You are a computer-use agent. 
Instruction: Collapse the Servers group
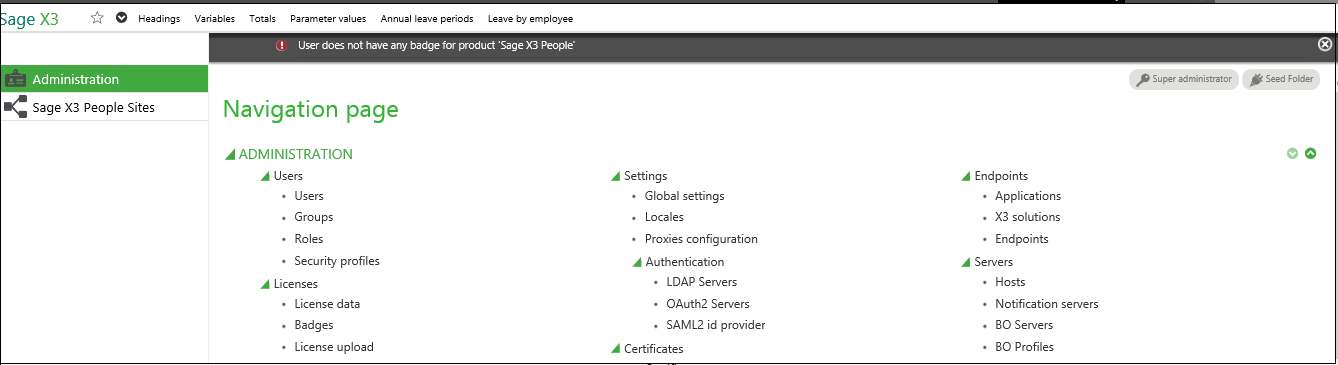966,263
